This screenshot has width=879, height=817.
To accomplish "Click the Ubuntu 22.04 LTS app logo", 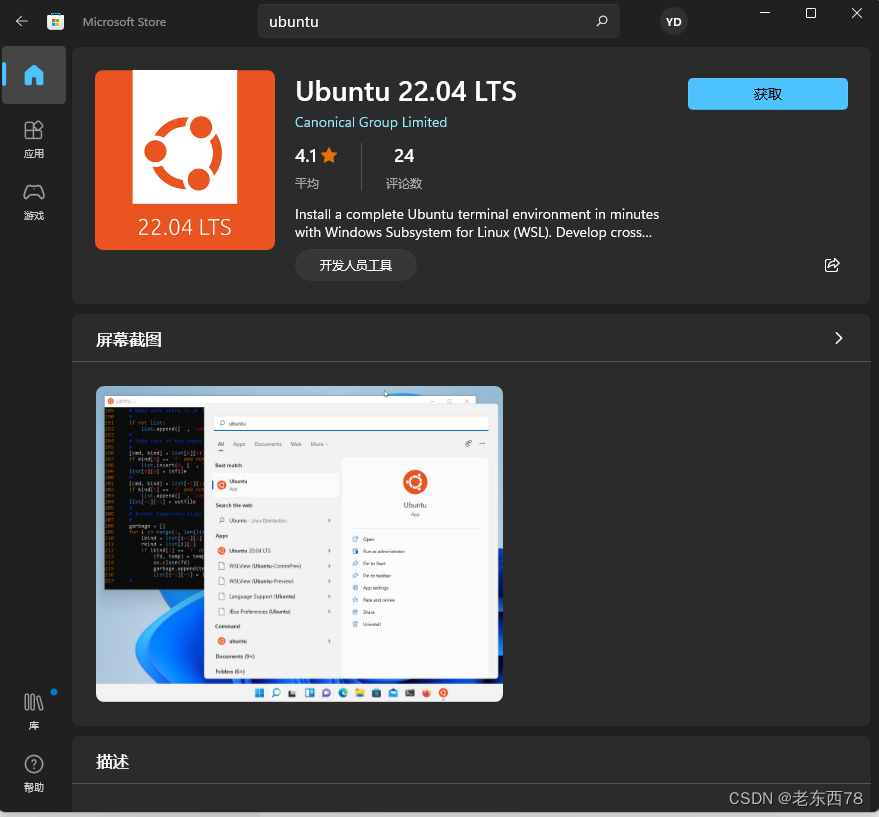I will (185, 160).
